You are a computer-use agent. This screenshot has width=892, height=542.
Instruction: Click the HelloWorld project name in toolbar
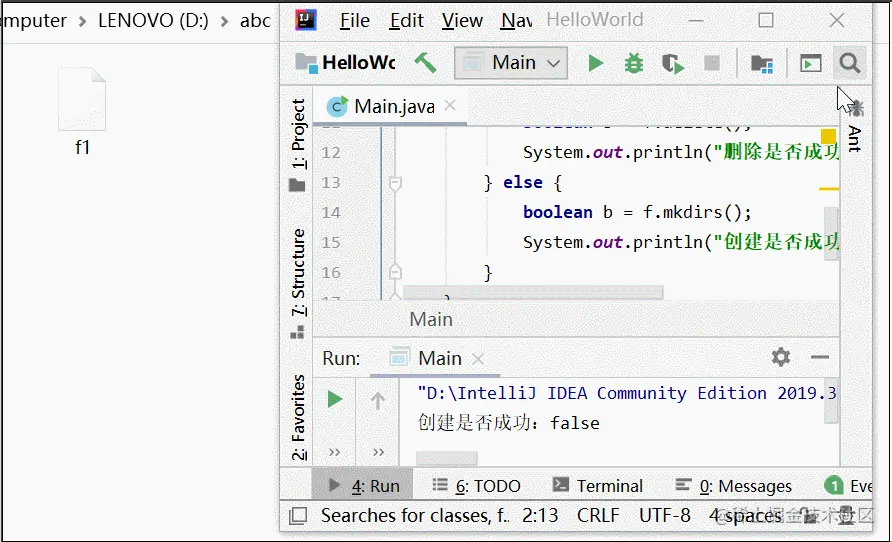point(358,63)
